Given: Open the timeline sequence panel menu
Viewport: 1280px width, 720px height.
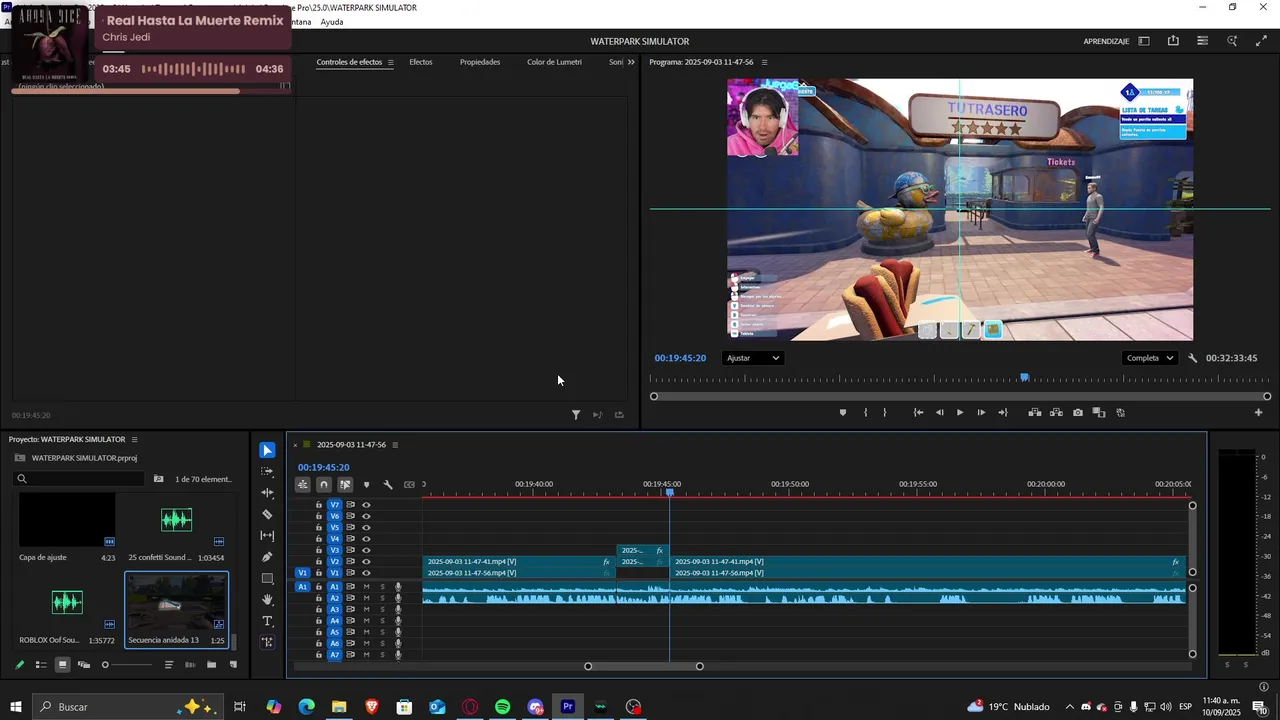Looking at the screenshot, I should tap(395, 445).
